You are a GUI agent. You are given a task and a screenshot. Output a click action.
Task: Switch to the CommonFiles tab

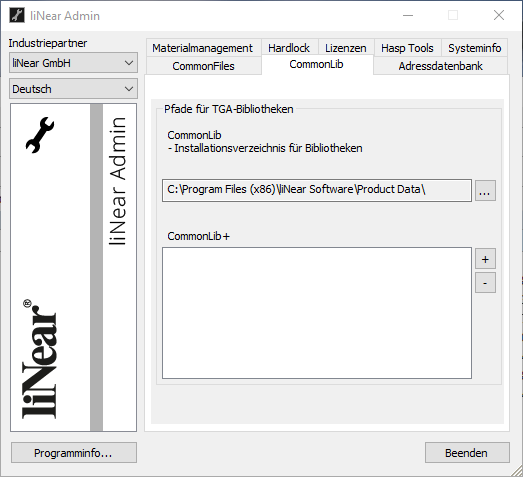(203, 66)
